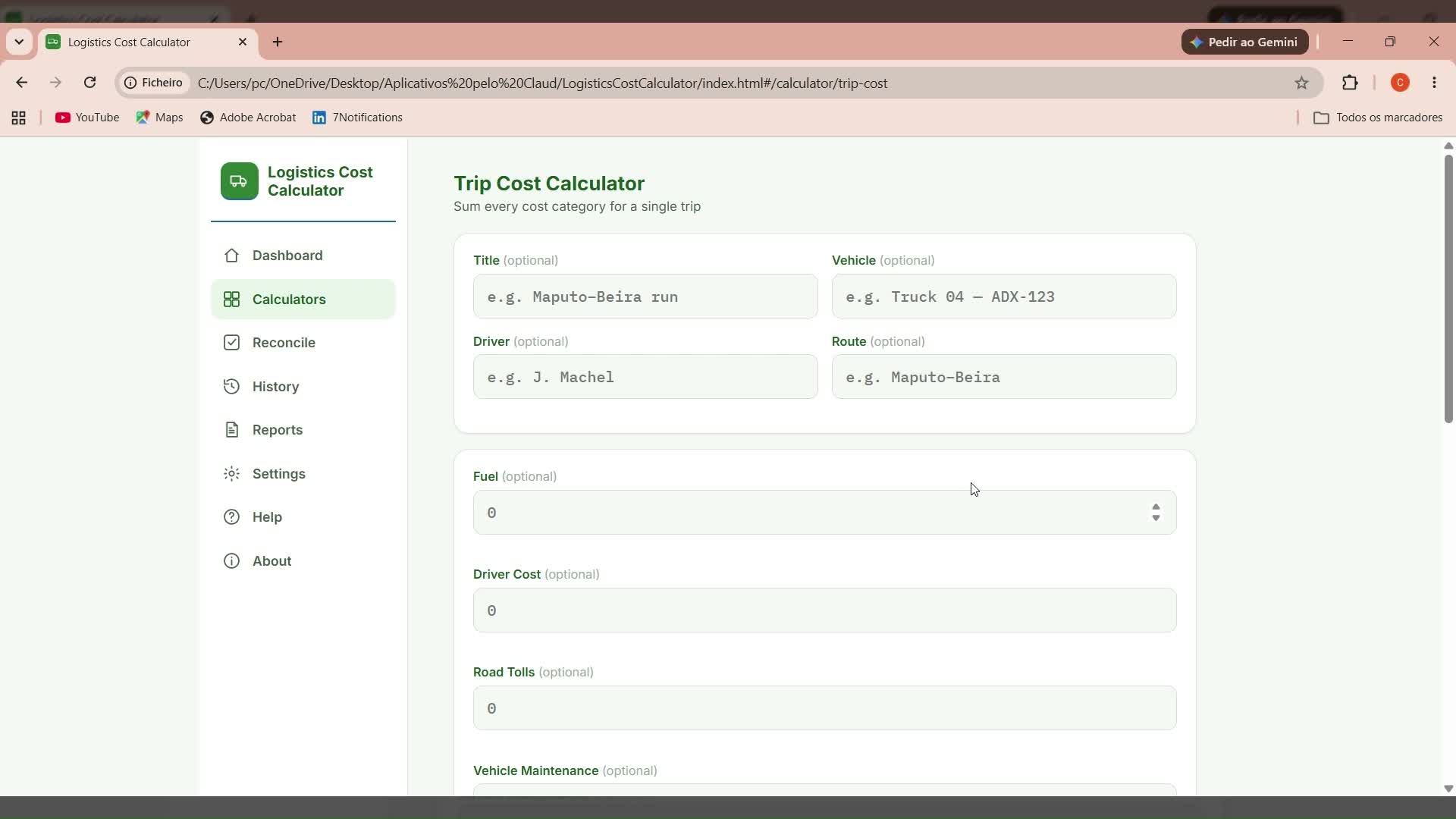Click the address bar URL
Viewport: 1456px width, 819px height.
pos(542,83)
